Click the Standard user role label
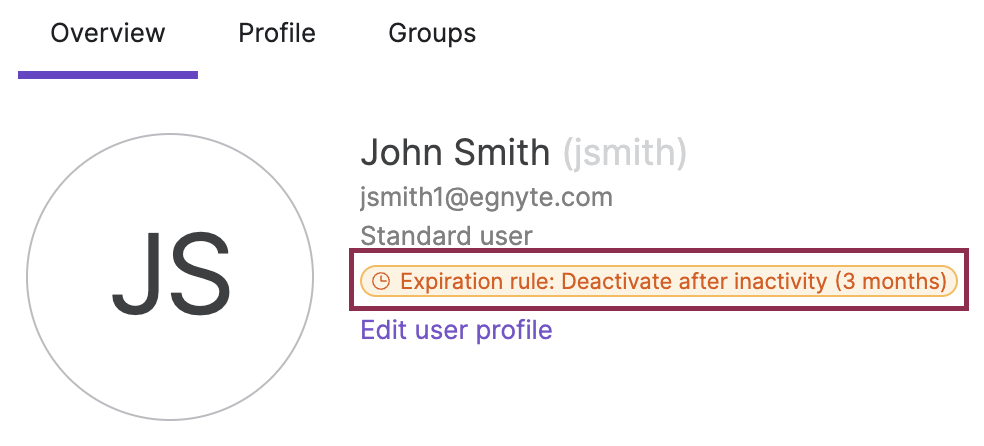 pos(446,236)
